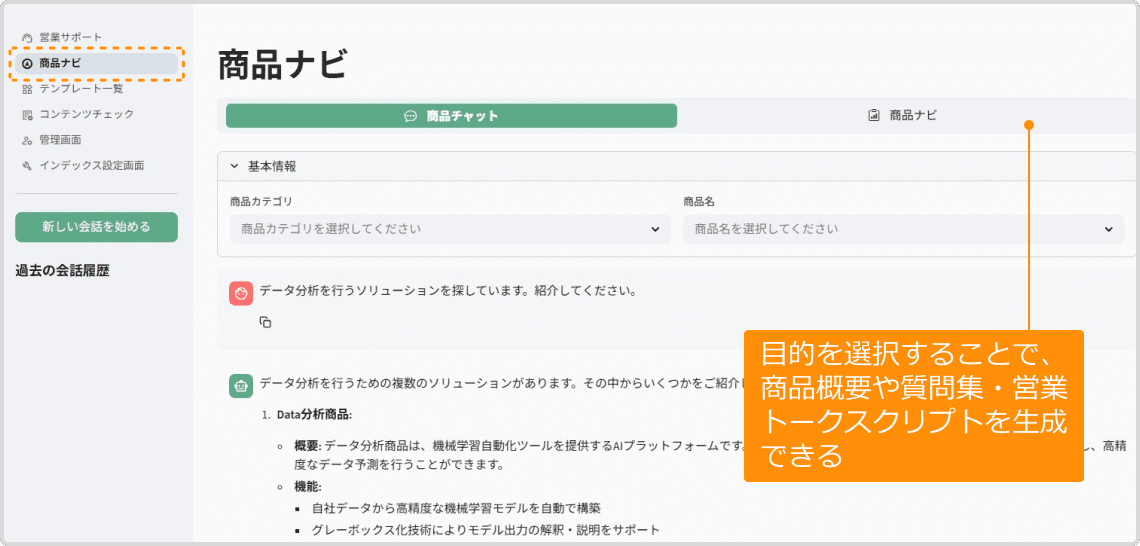Click the 自社データから高精度な機械学習モデル line
This screenshot has height=546, width=1140.
click(456, 508)
